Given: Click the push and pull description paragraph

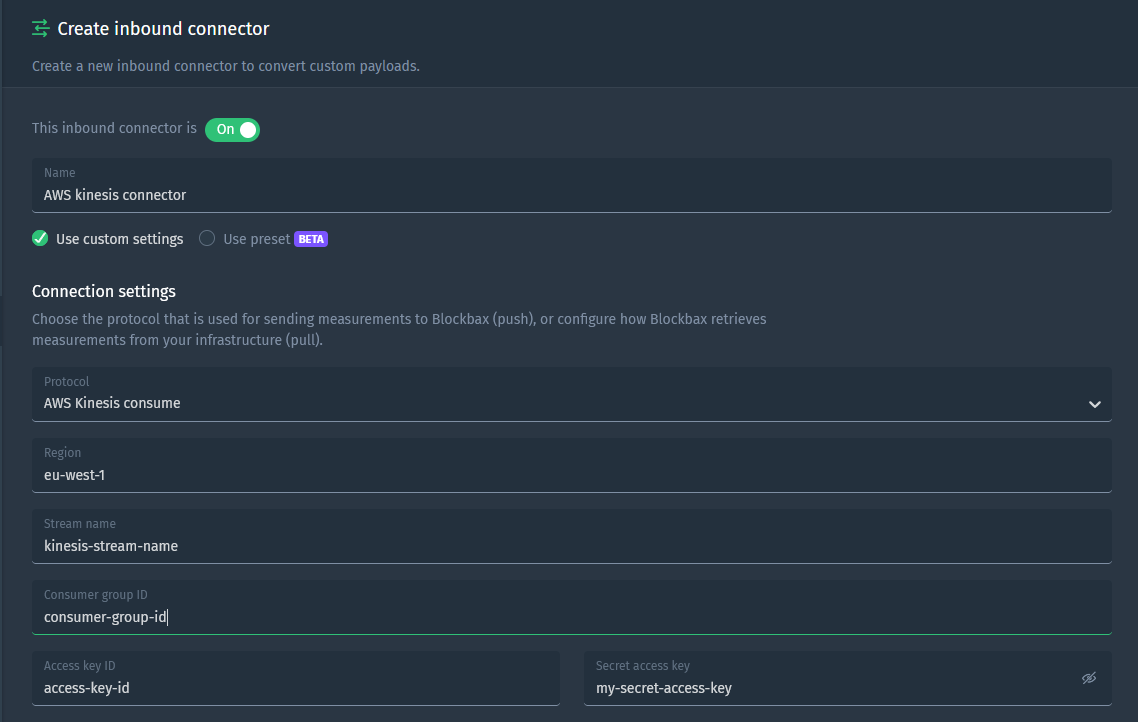Looking at the screenshot, I should 399,329.
